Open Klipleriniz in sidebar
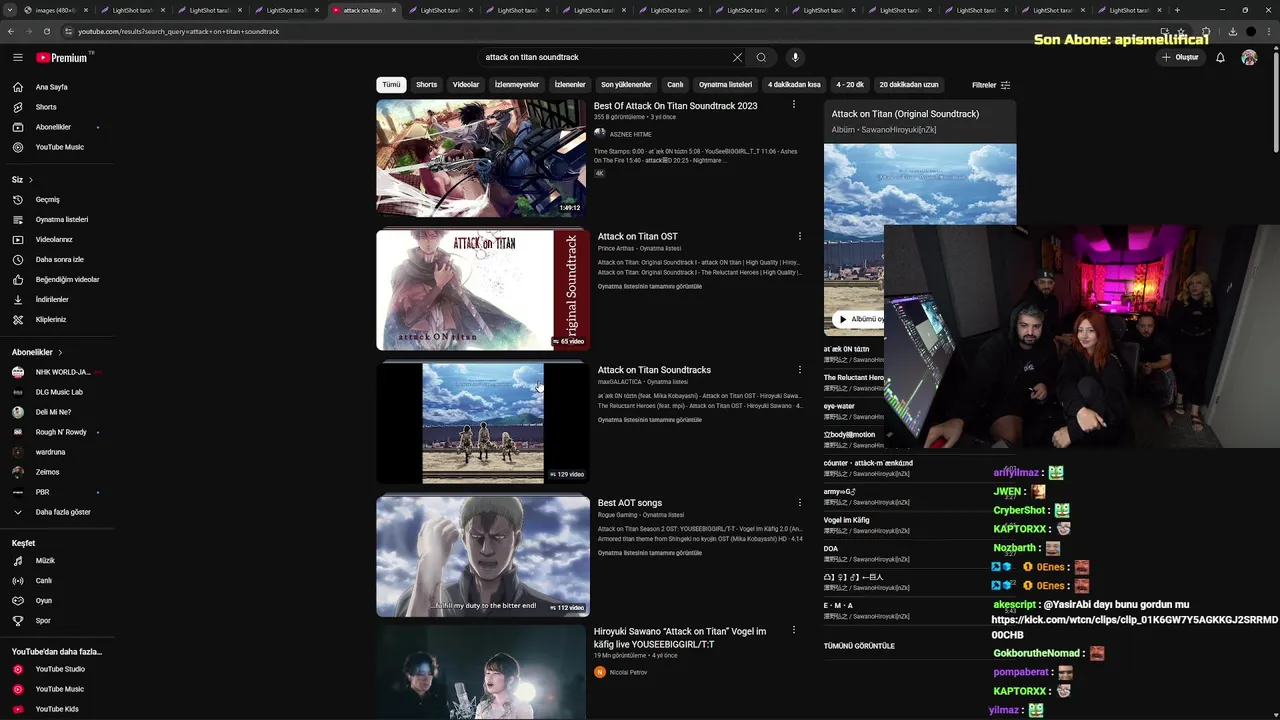 [50, 319]
